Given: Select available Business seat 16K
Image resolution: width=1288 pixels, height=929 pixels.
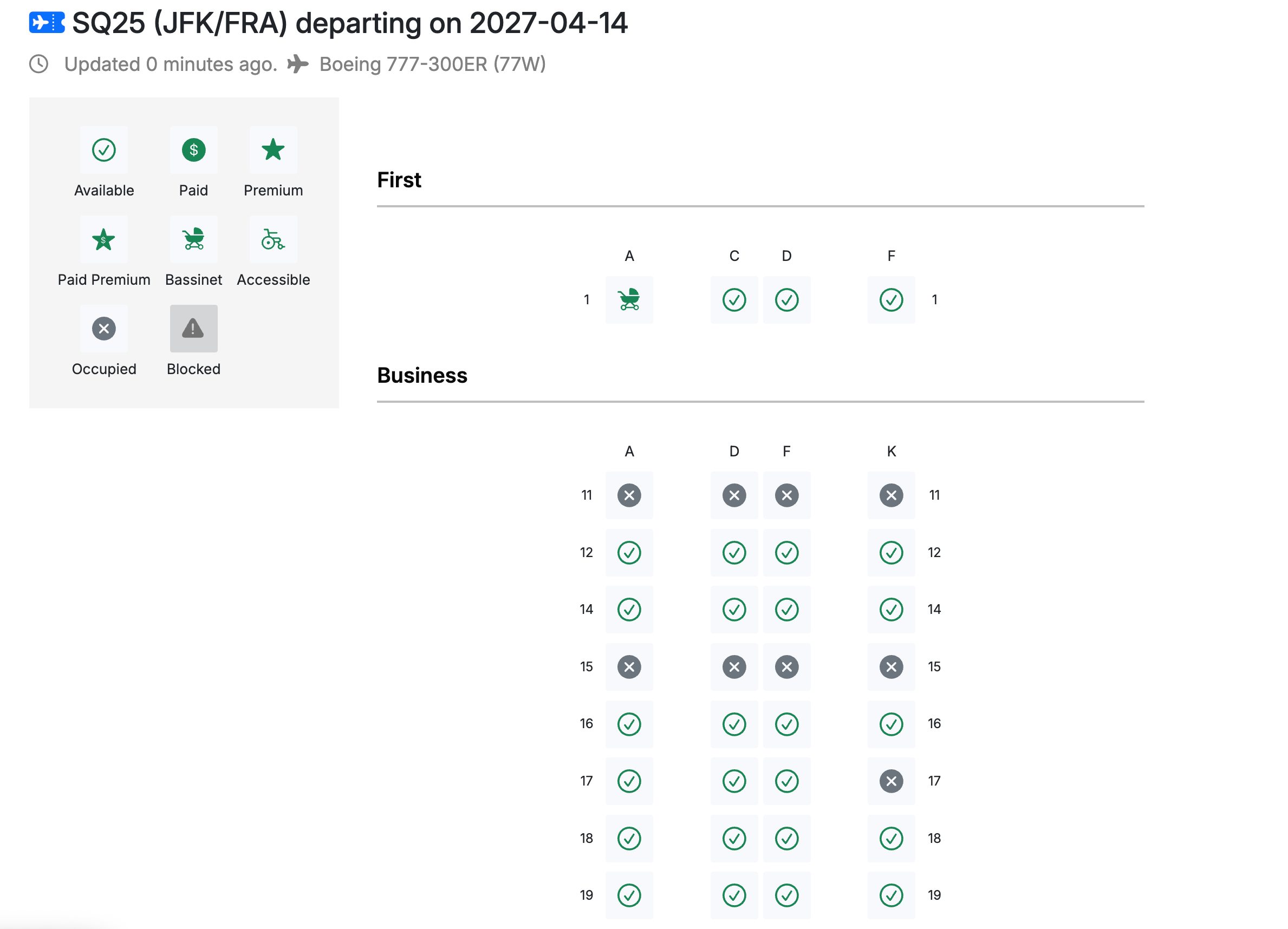Looking at the screenshot, I should (x=892, y=724).
